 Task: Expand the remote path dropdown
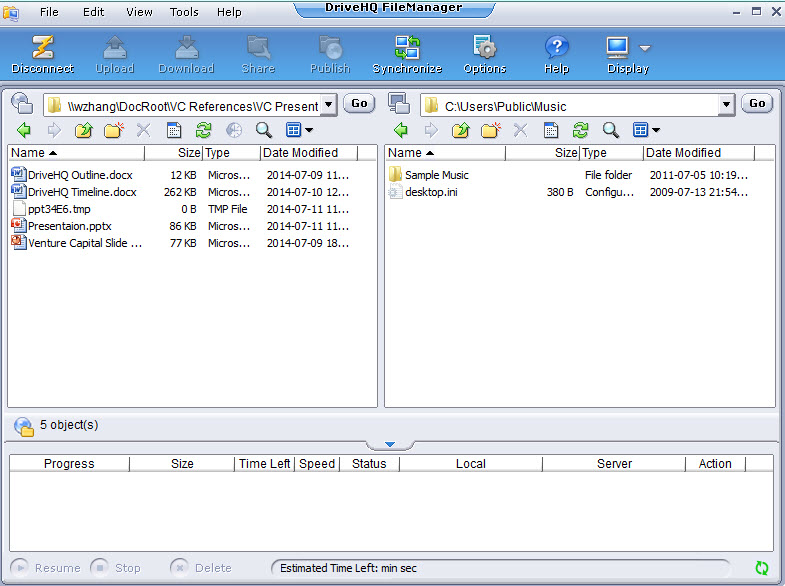(x=328, y=105)
